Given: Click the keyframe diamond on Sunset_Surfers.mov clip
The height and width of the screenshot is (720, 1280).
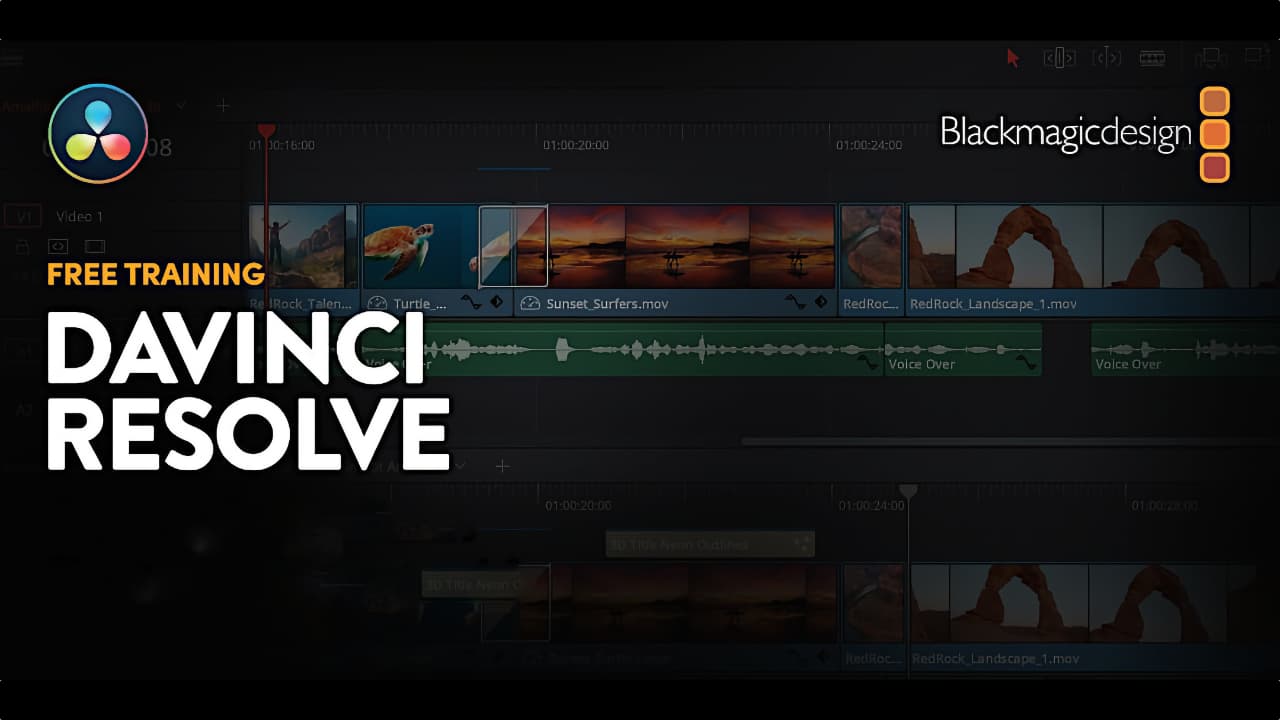Looking at the screenshot, I should [820, 302].
